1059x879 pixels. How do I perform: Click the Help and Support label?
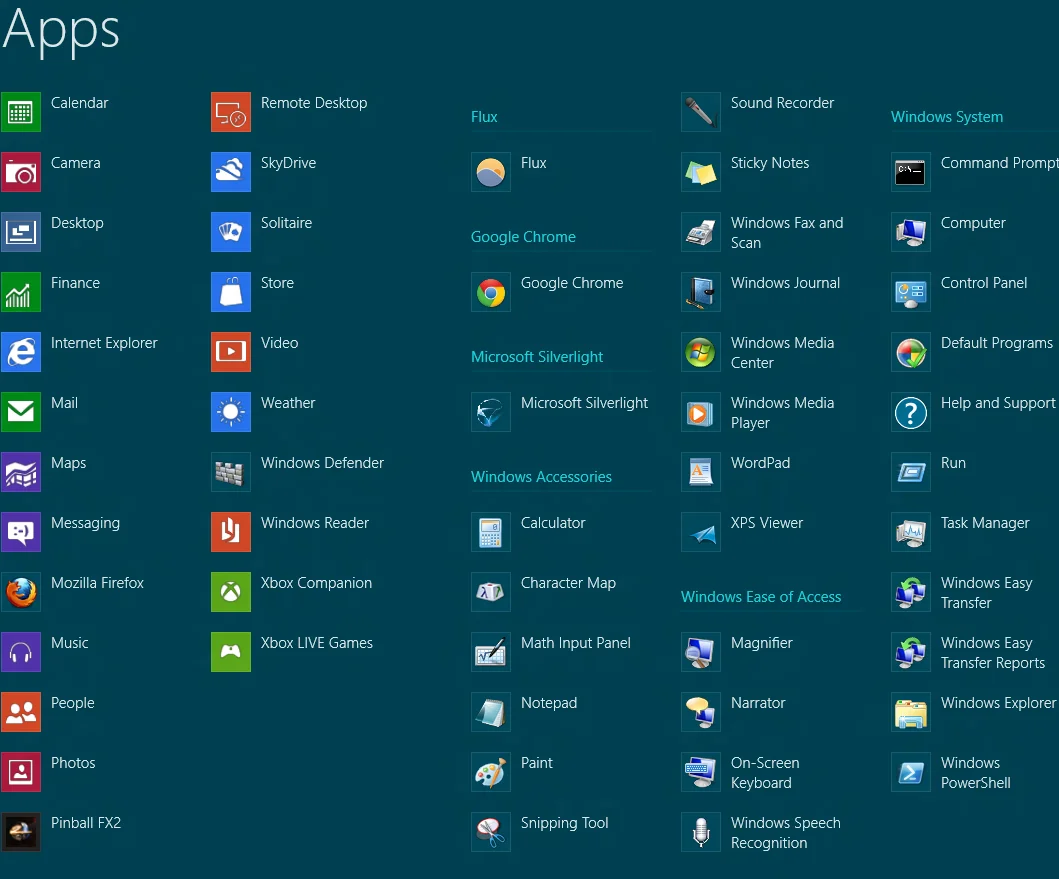click(998, 403)
